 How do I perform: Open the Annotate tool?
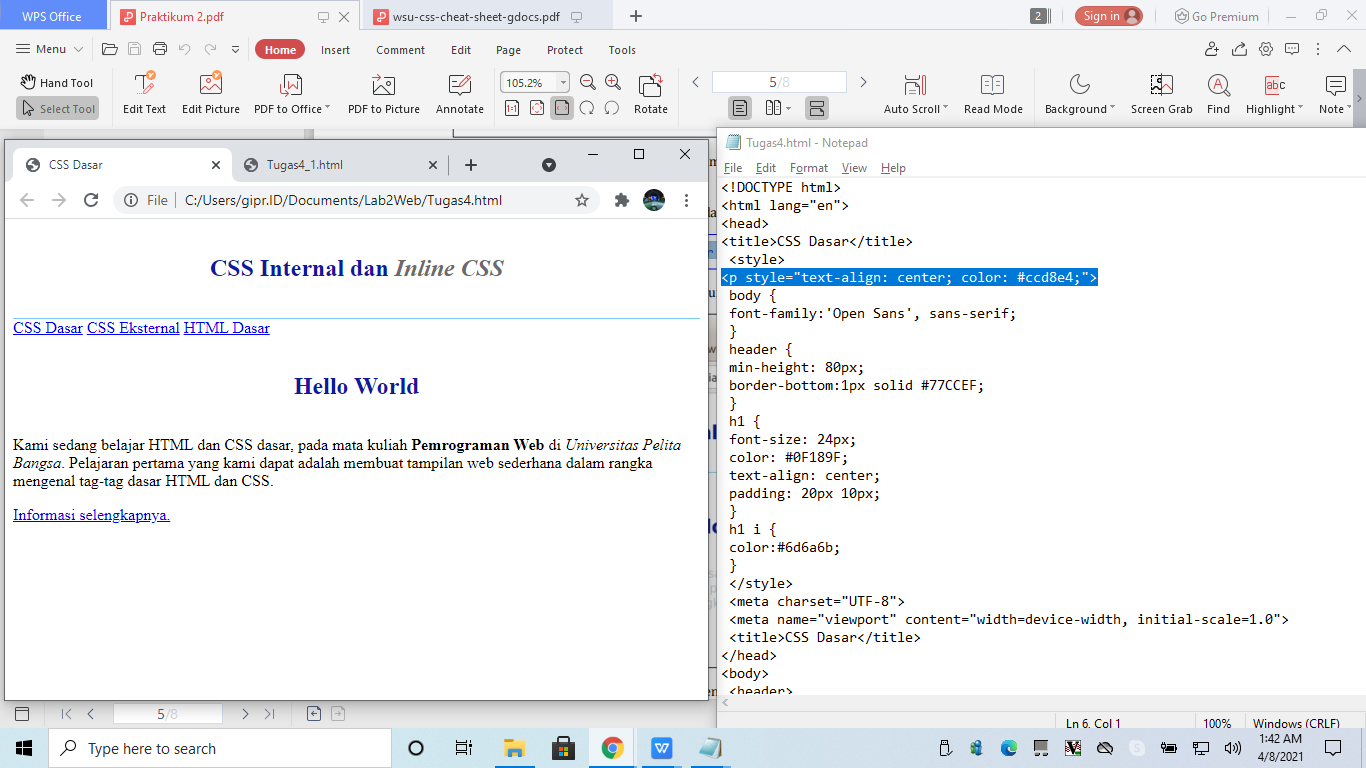click(x=459, y=93)
